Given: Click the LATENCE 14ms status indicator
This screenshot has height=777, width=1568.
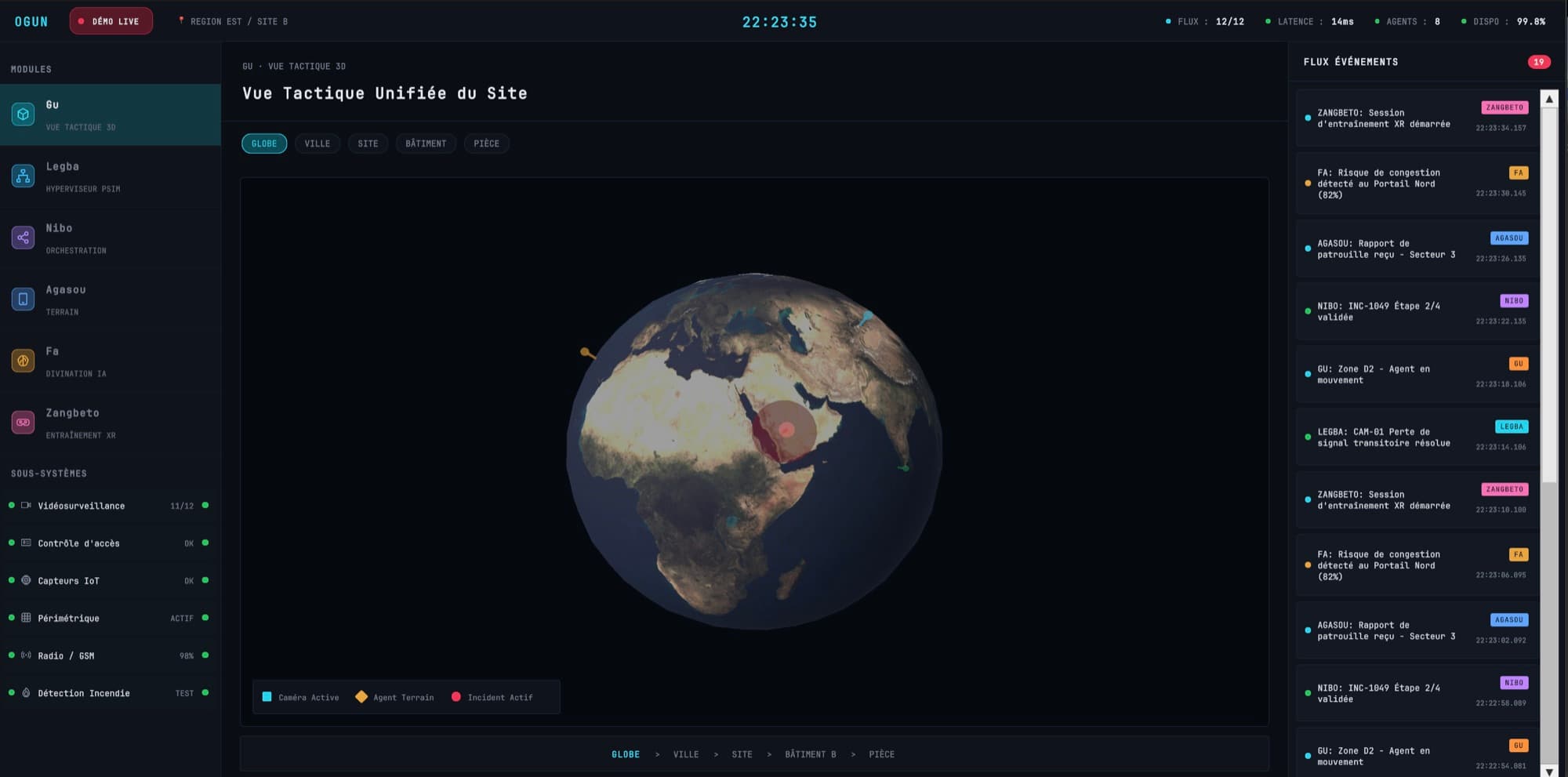Looking at the screenshot, I should (x=1309, y=21).
